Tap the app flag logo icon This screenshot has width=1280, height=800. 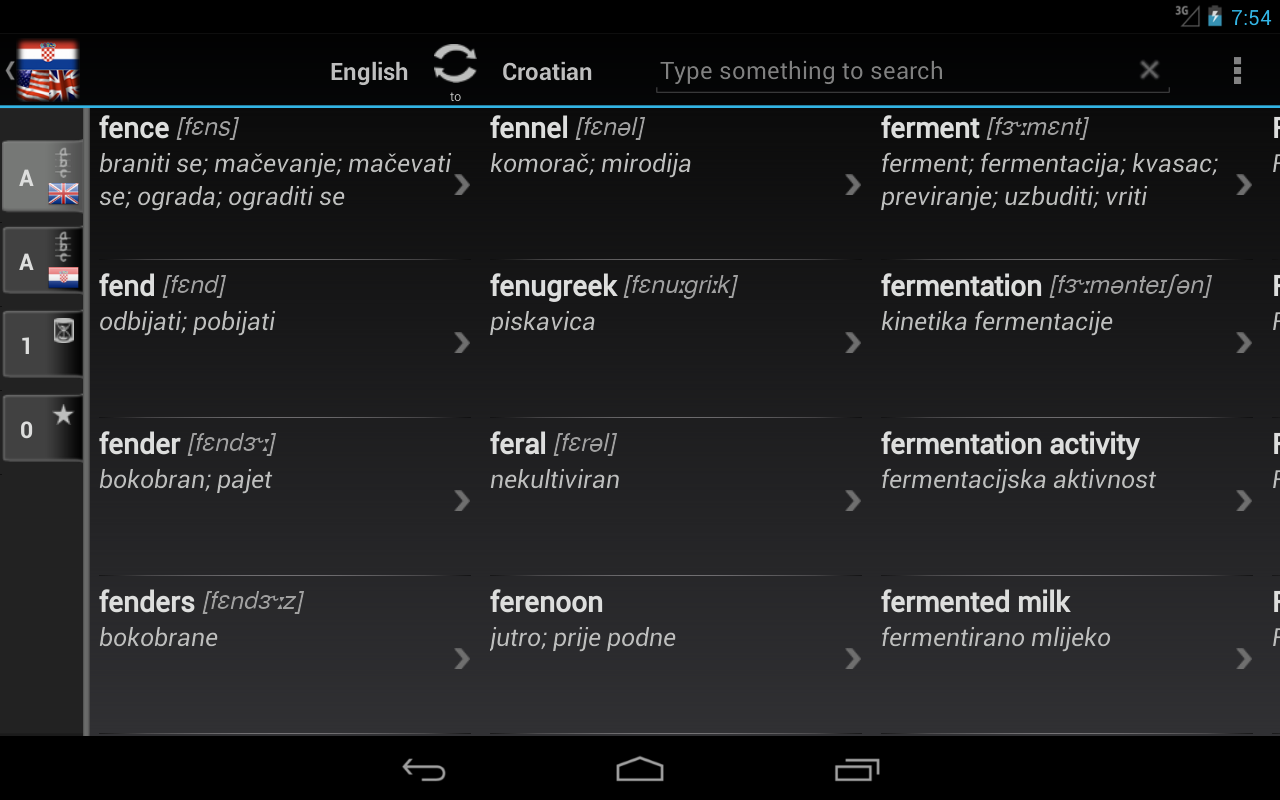pos(47,71)
